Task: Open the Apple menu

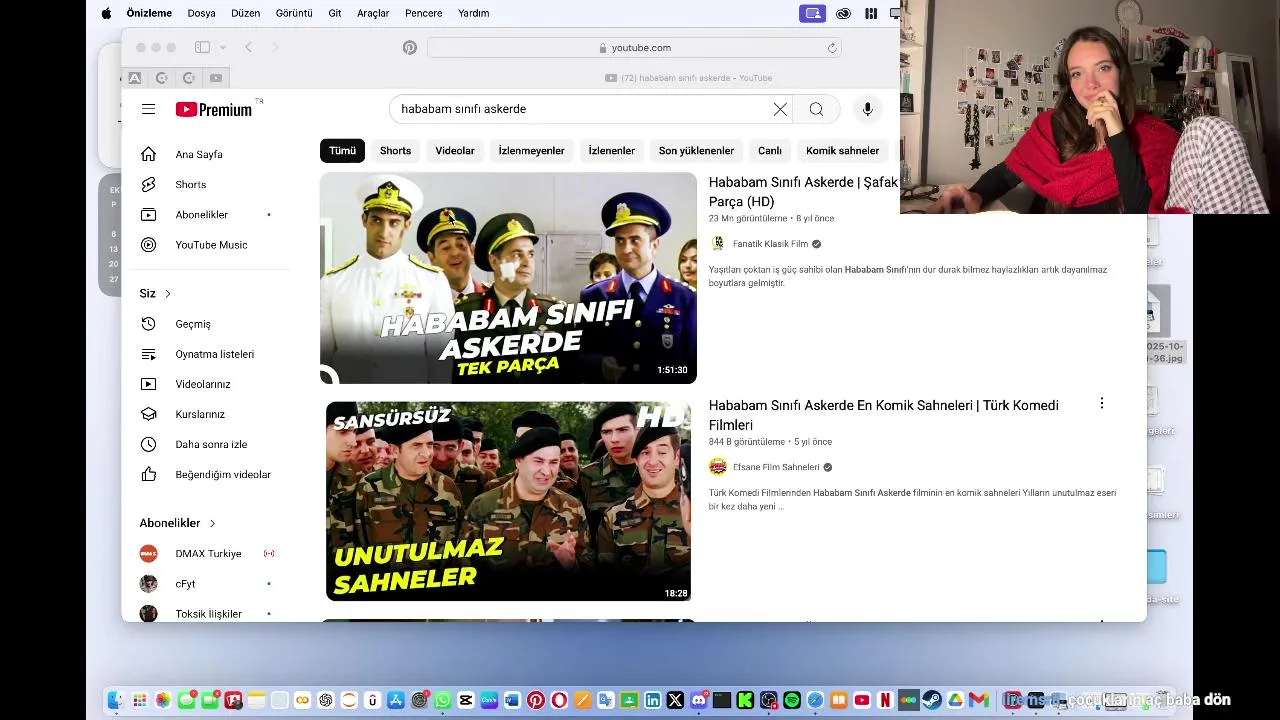Action: (106, 13)
